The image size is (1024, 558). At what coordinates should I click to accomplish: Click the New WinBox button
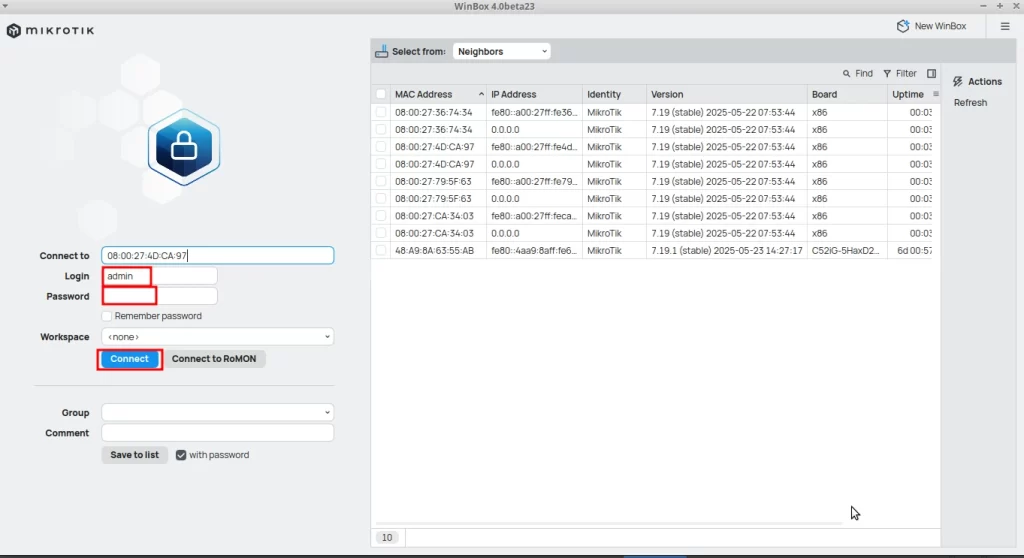pyautogui.click(x=932, y=26)
